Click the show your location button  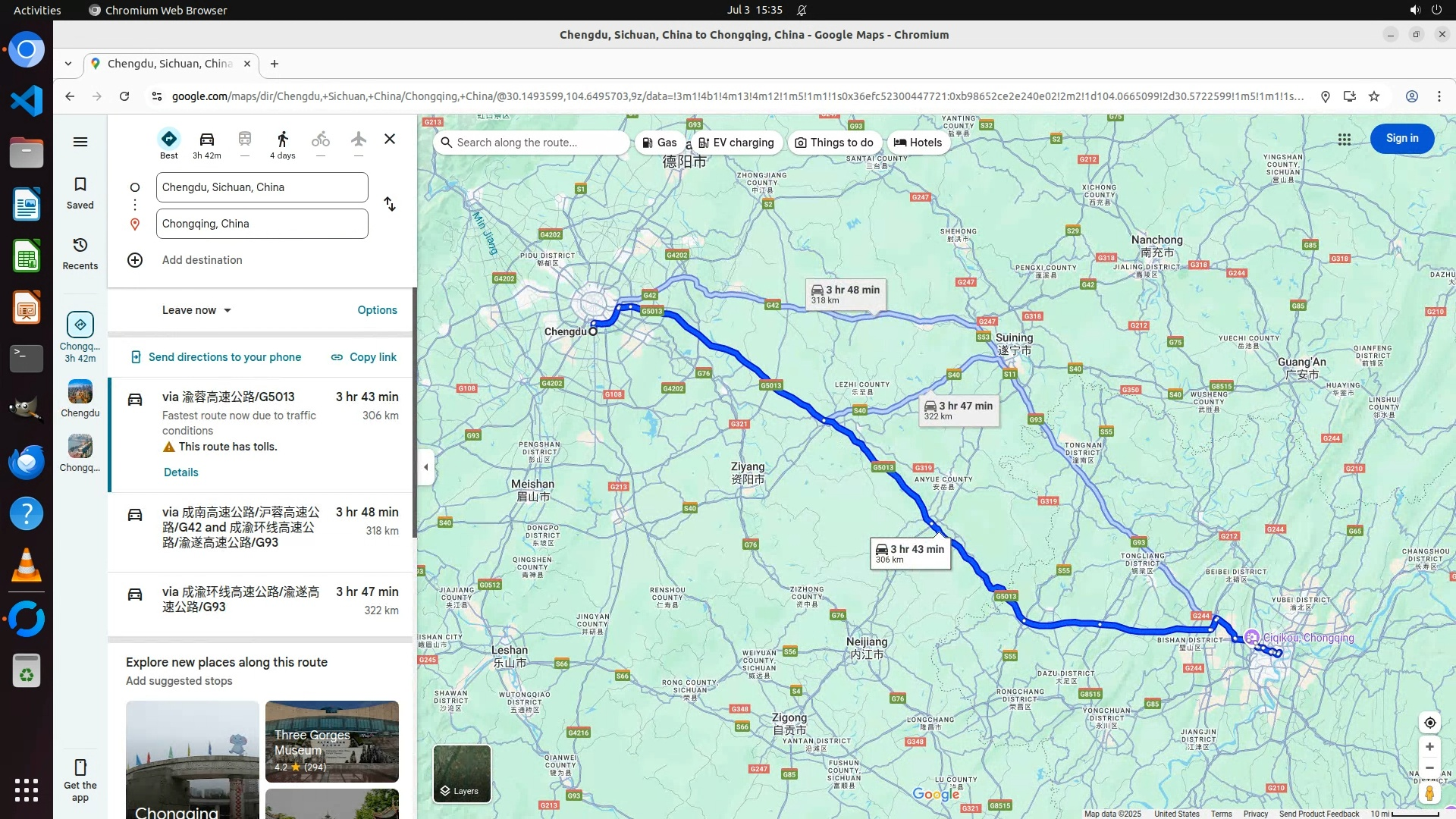click(x=1429, y=723)
